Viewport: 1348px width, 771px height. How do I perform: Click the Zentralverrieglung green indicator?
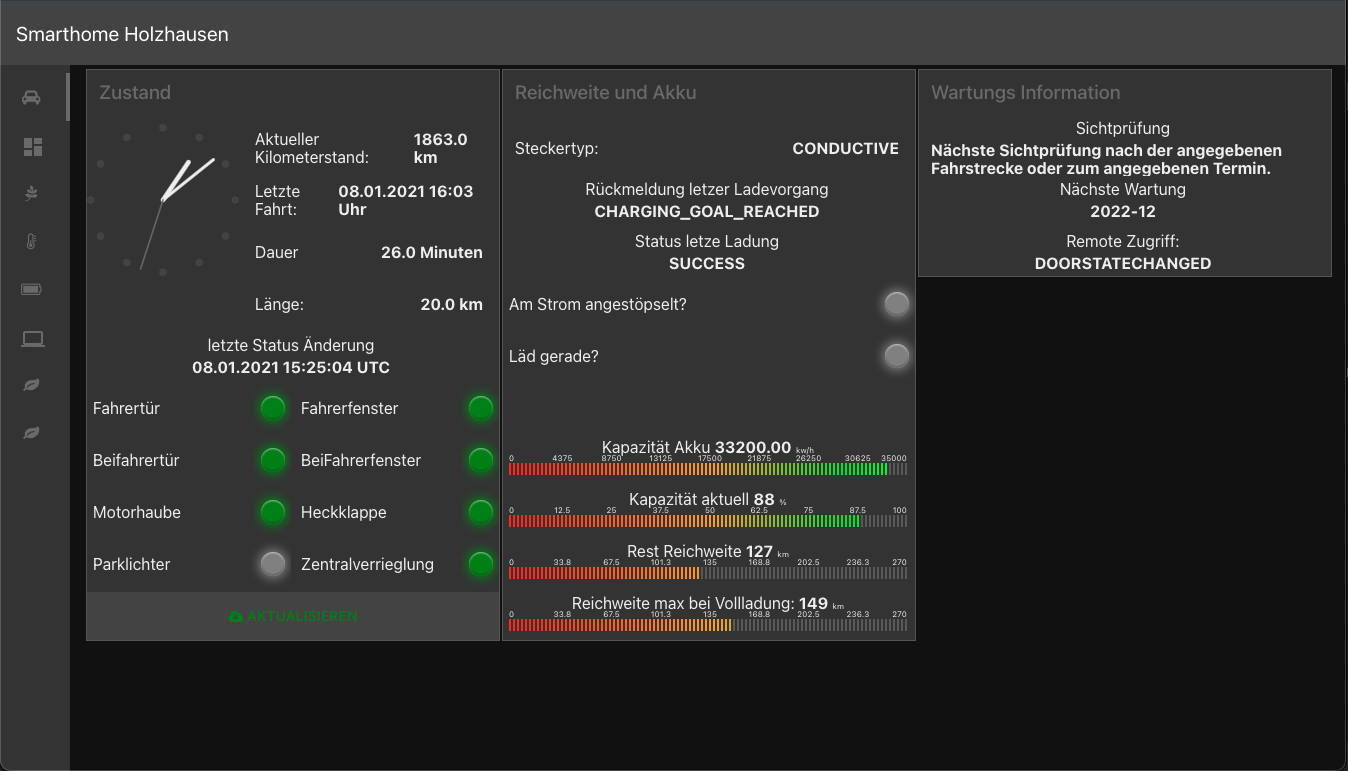(x=481, y=564)
